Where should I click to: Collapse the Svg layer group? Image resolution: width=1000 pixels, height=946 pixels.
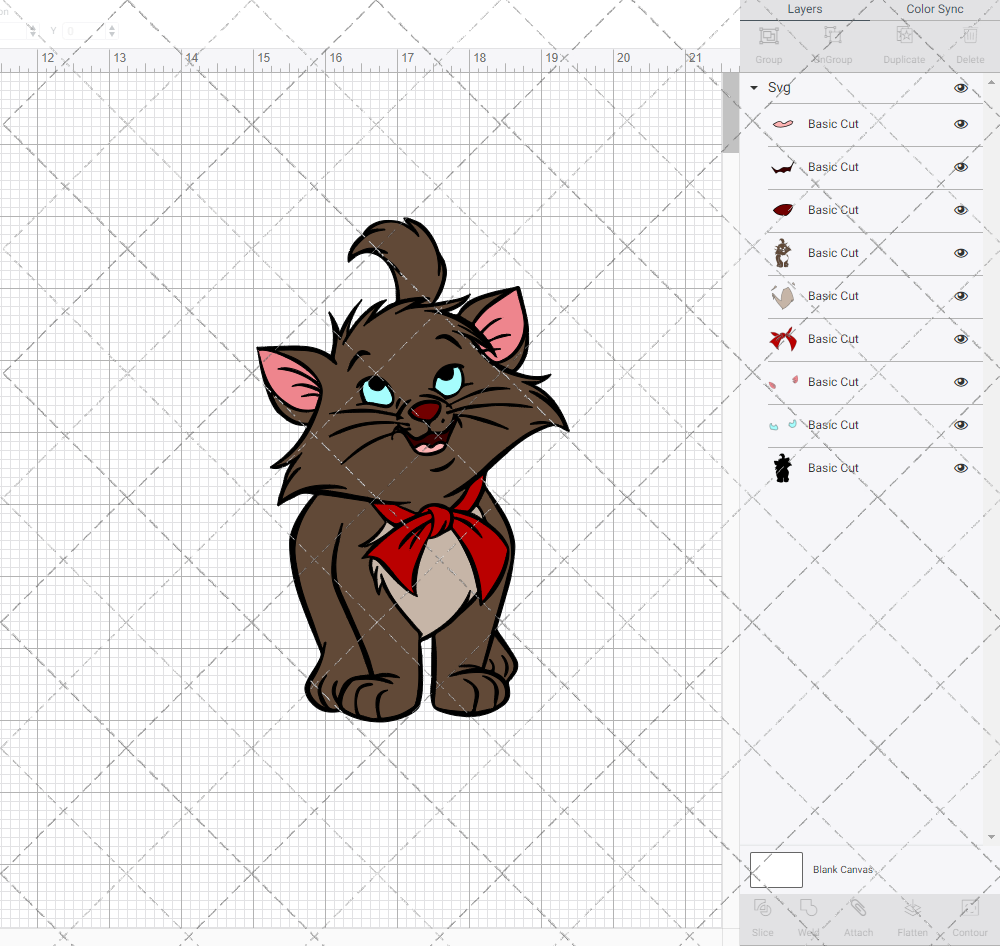pyautogui.click(x=754, y=88)
